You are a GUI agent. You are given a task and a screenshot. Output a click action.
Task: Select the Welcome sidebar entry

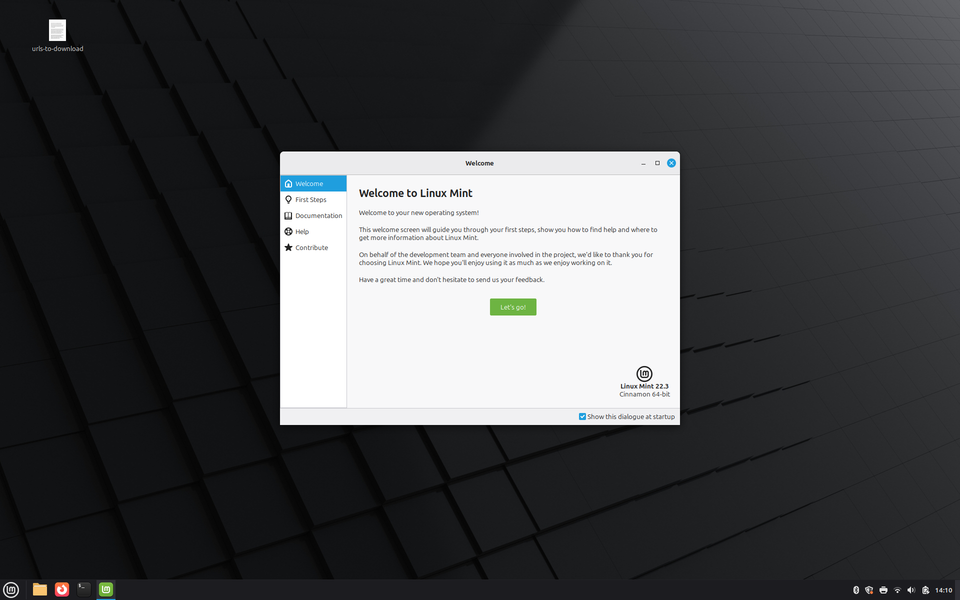coord(313,183)
